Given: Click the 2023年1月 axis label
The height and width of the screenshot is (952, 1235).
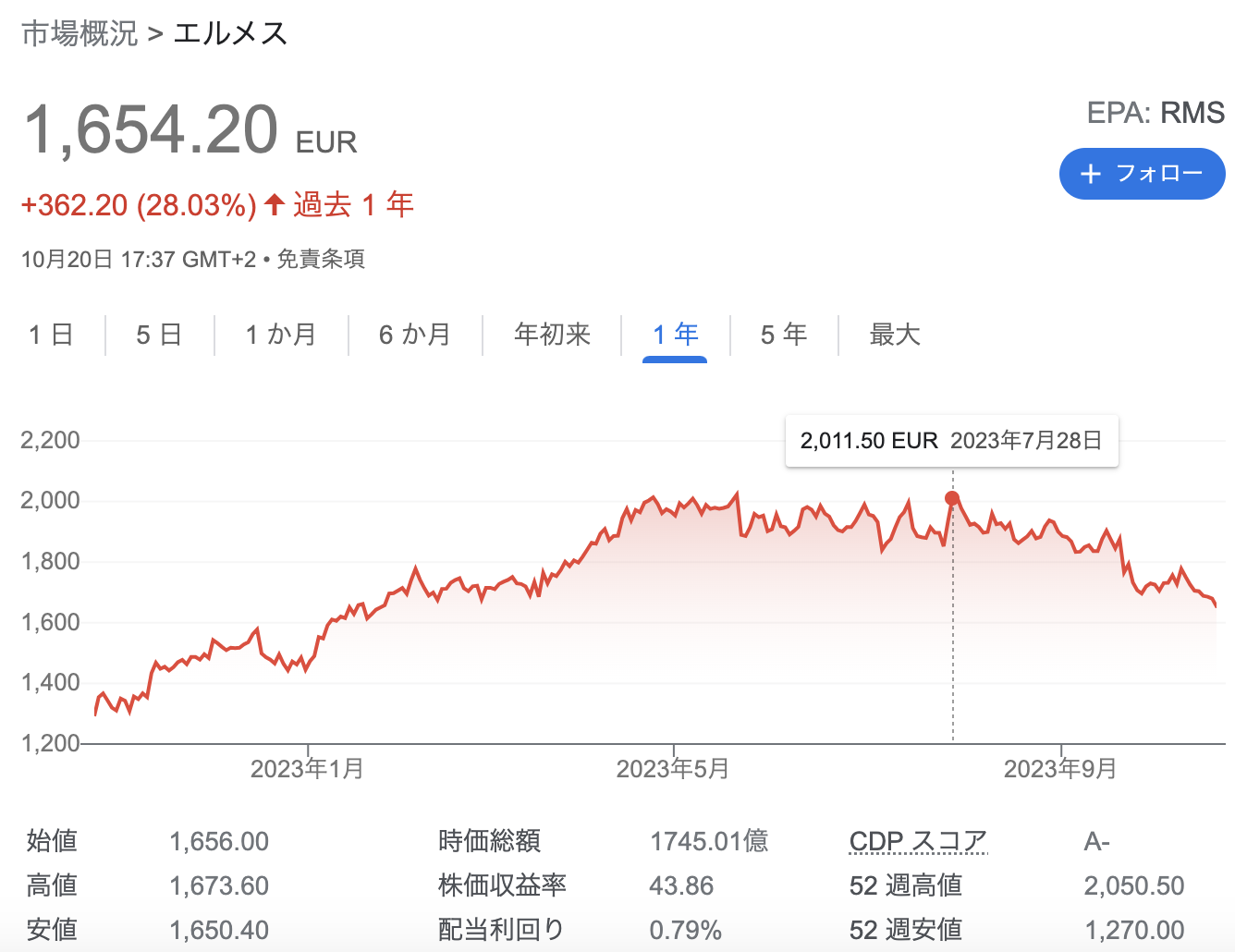Looking at the screenshot, I should [307, 769].
